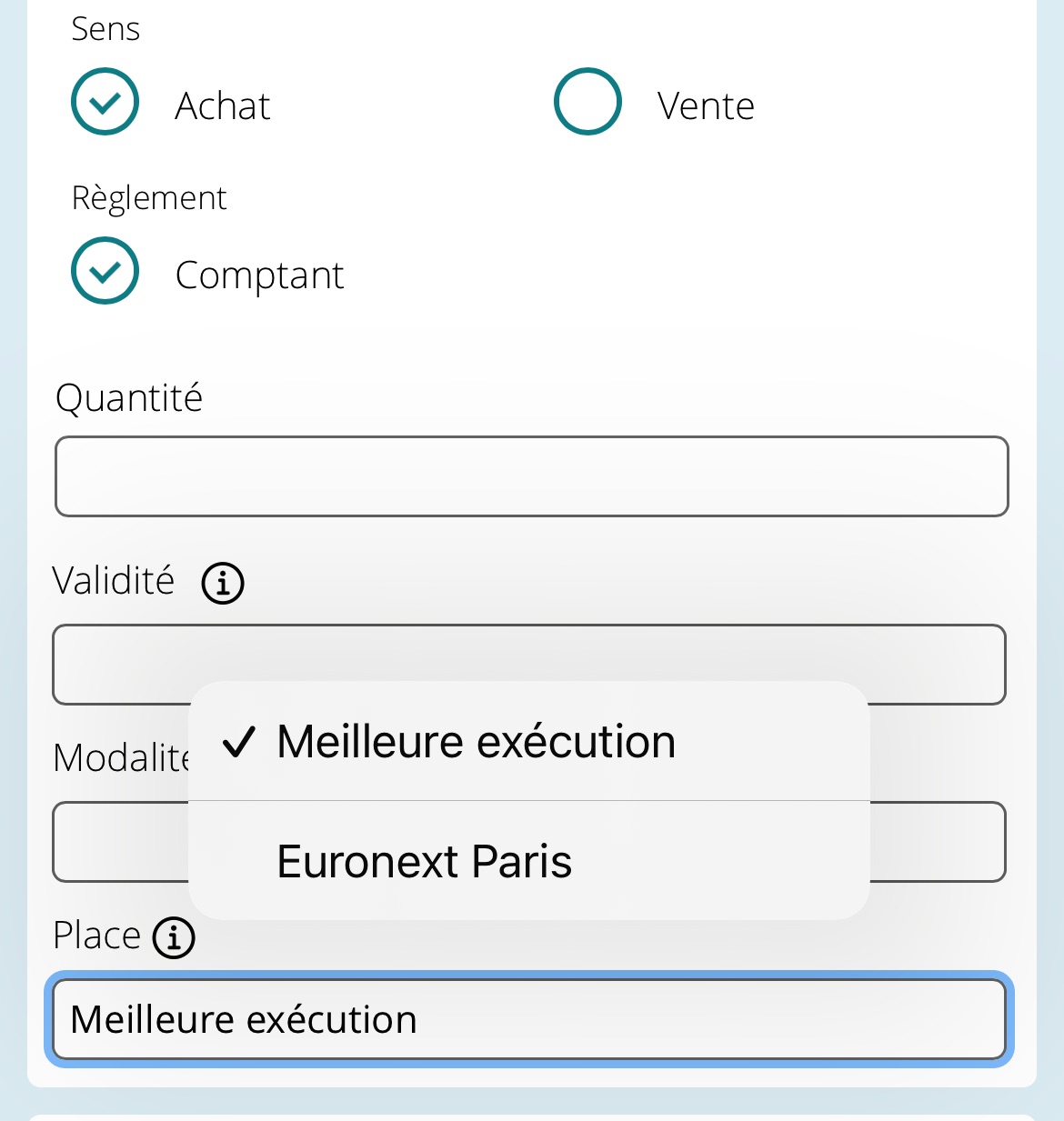Click the Vente label text
The height and width of the screenshot is (1121, 1064).
point(706,106)
